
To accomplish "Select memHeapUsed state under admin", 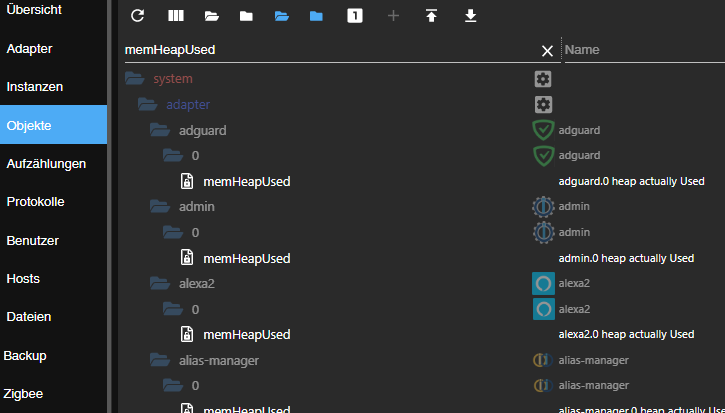I will tap(246, 258).
